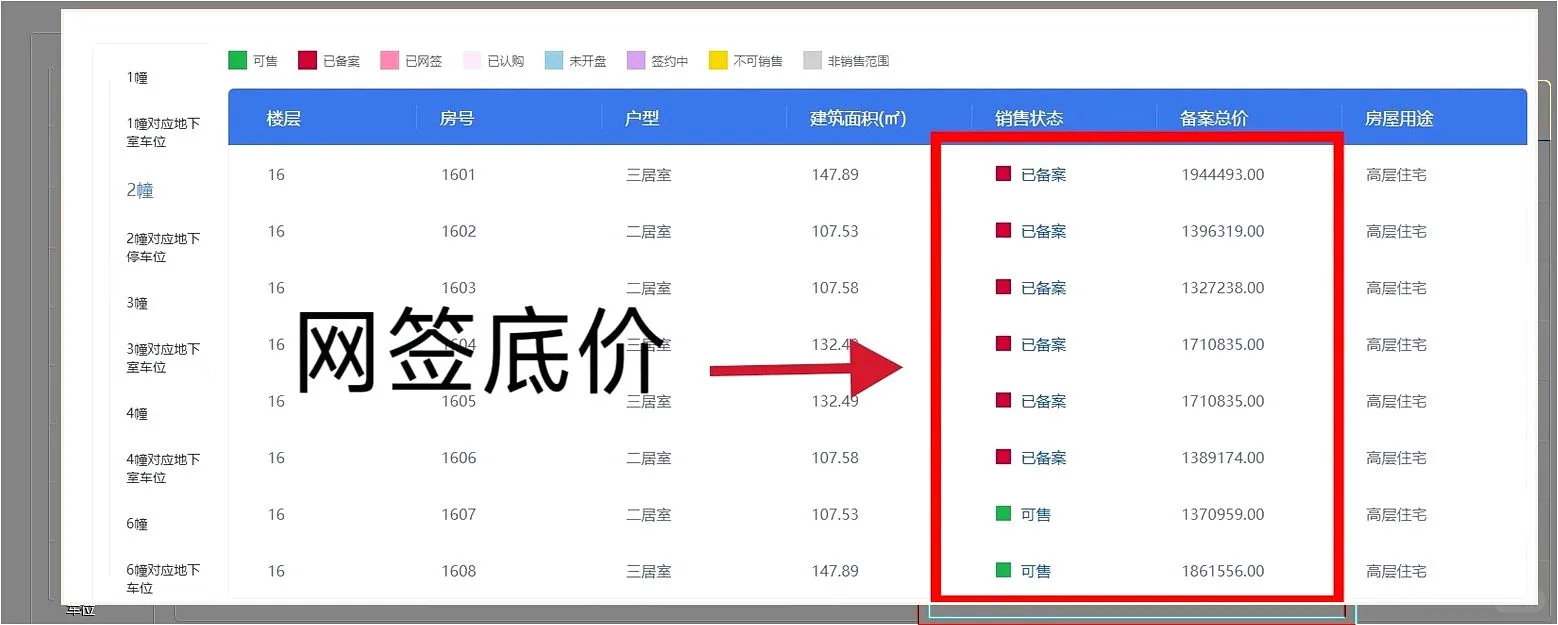This screenshot has width=1558, height=625.
Task: Click the purple 签约中 legend swatch
Action: point(636,60)
